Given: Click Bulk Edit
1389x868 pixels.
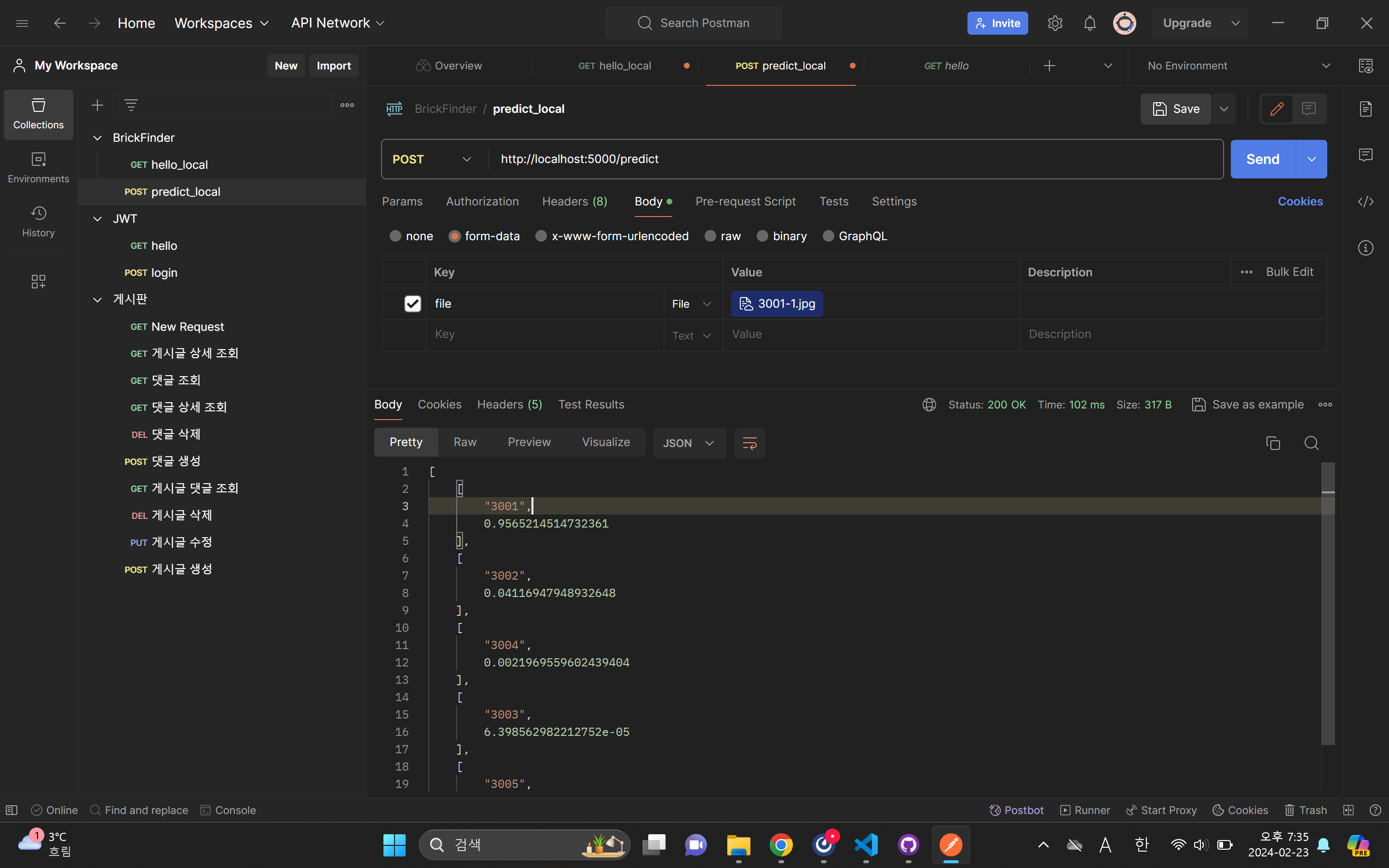Looking at the screenshot, I should 1289,272.
